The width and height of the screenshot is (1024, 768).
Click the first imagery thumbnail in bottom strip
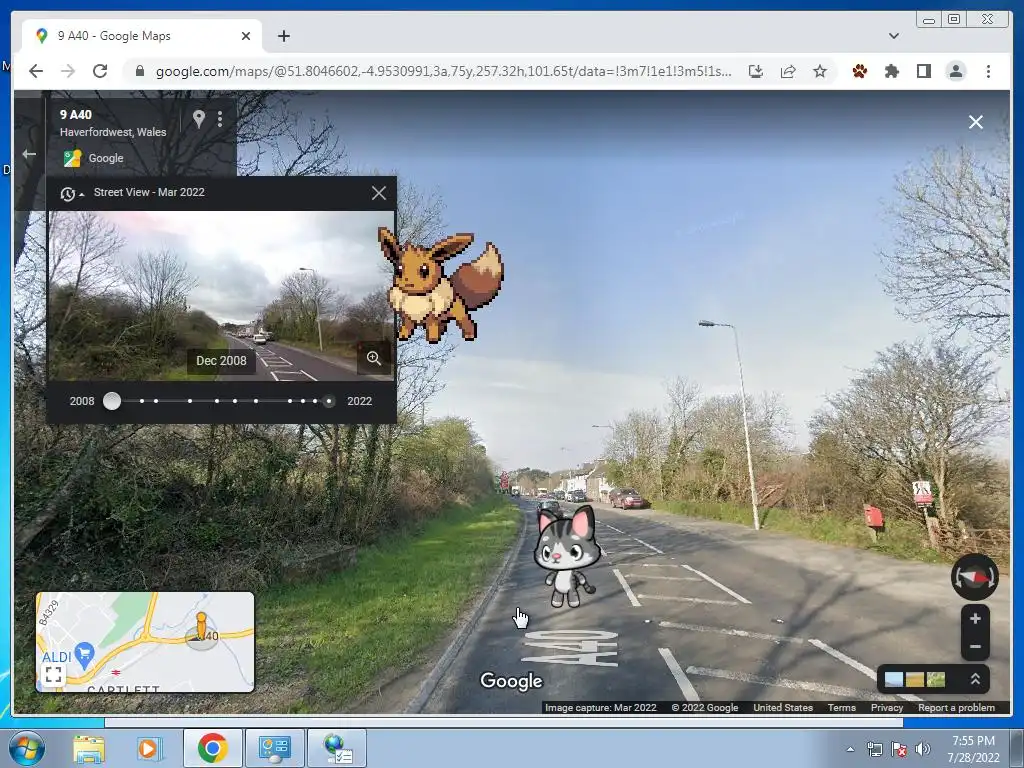(893, 680)
